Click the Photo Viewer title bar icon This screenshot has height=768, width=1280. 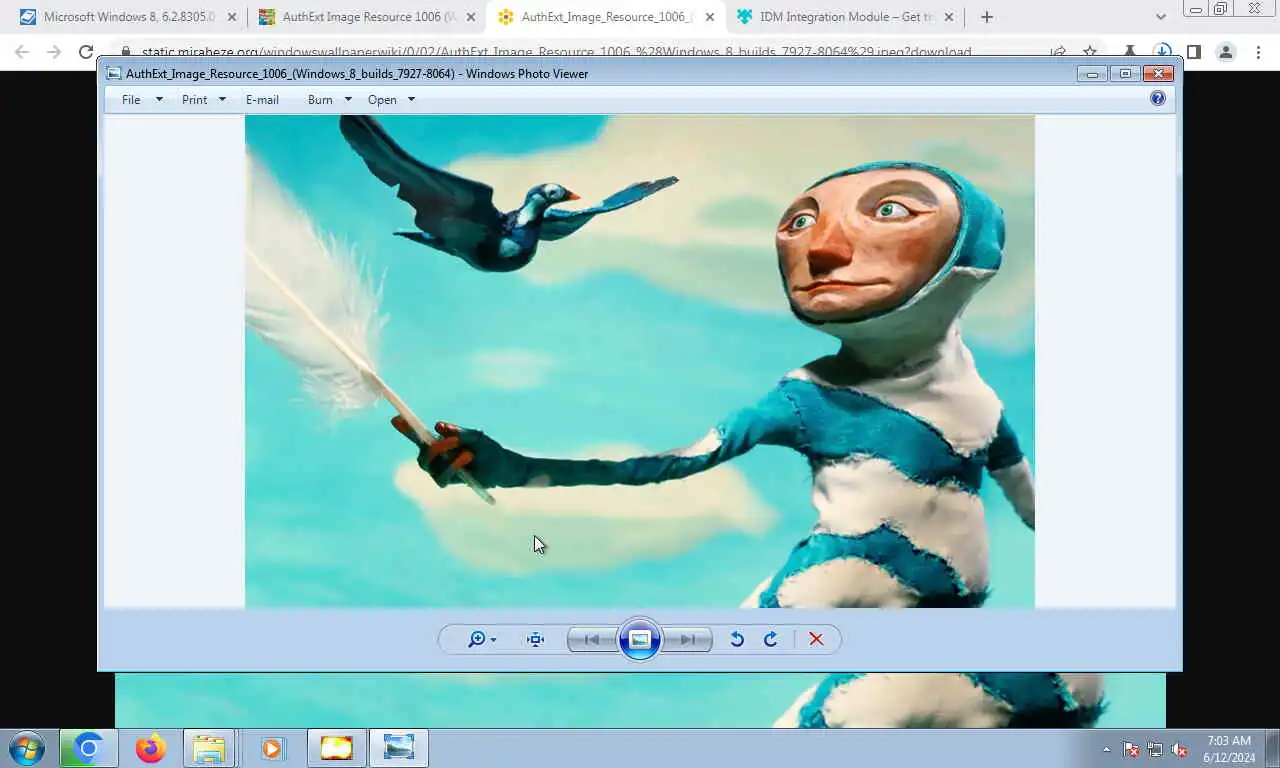pos(114,73)
